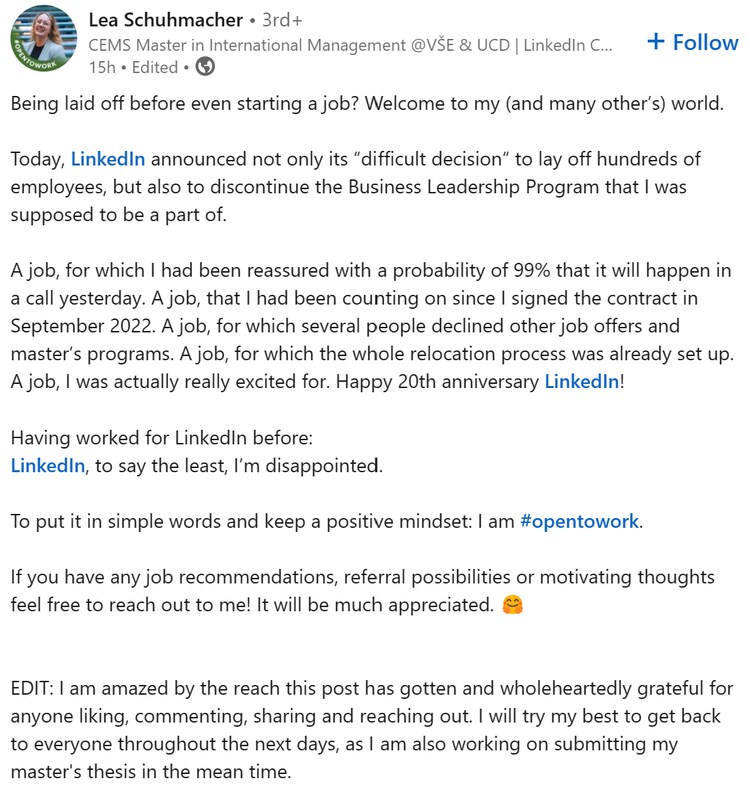This screenshot has width=750, height=790.
Task: Click LinkedIn mention after "Happy 20th anniversary"
Action: (x=581, y=381)
